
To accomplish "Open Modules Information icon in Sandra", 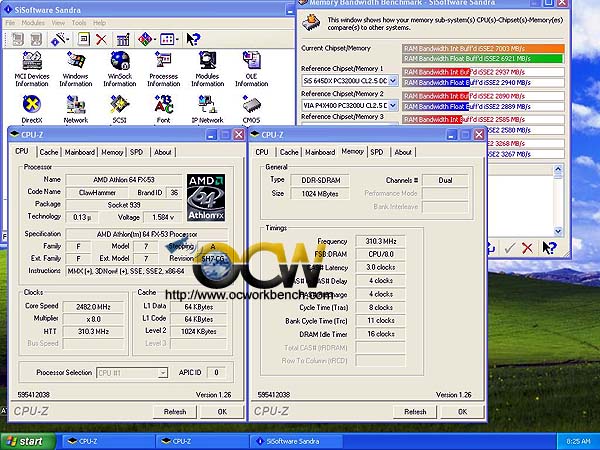I will (x=207, y=69).
